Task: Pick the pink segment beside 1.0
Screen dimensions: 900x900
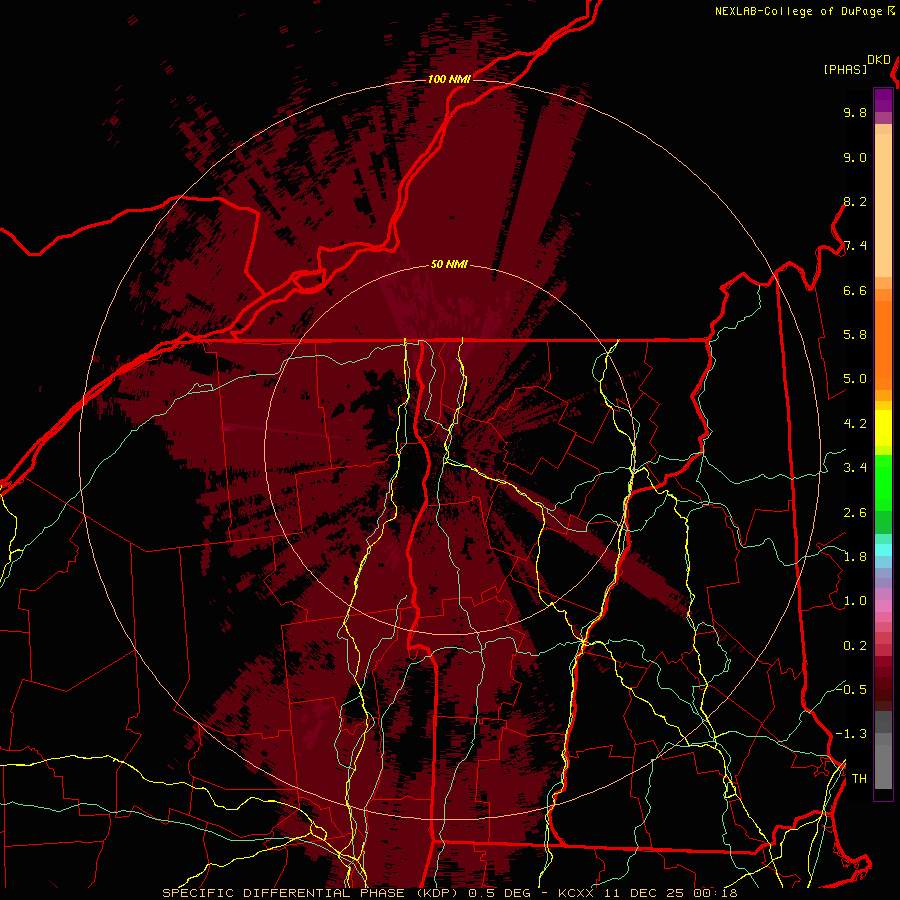Action: [x=883, y=606]
